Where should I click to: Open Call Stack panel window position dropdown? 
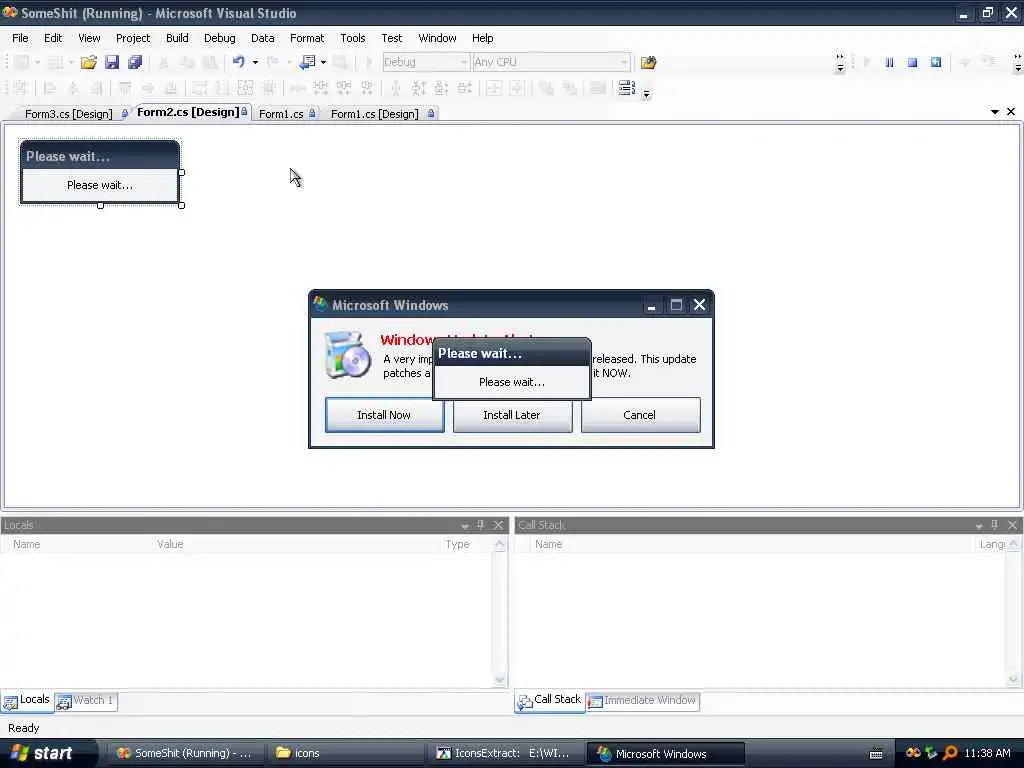[979, 526]
